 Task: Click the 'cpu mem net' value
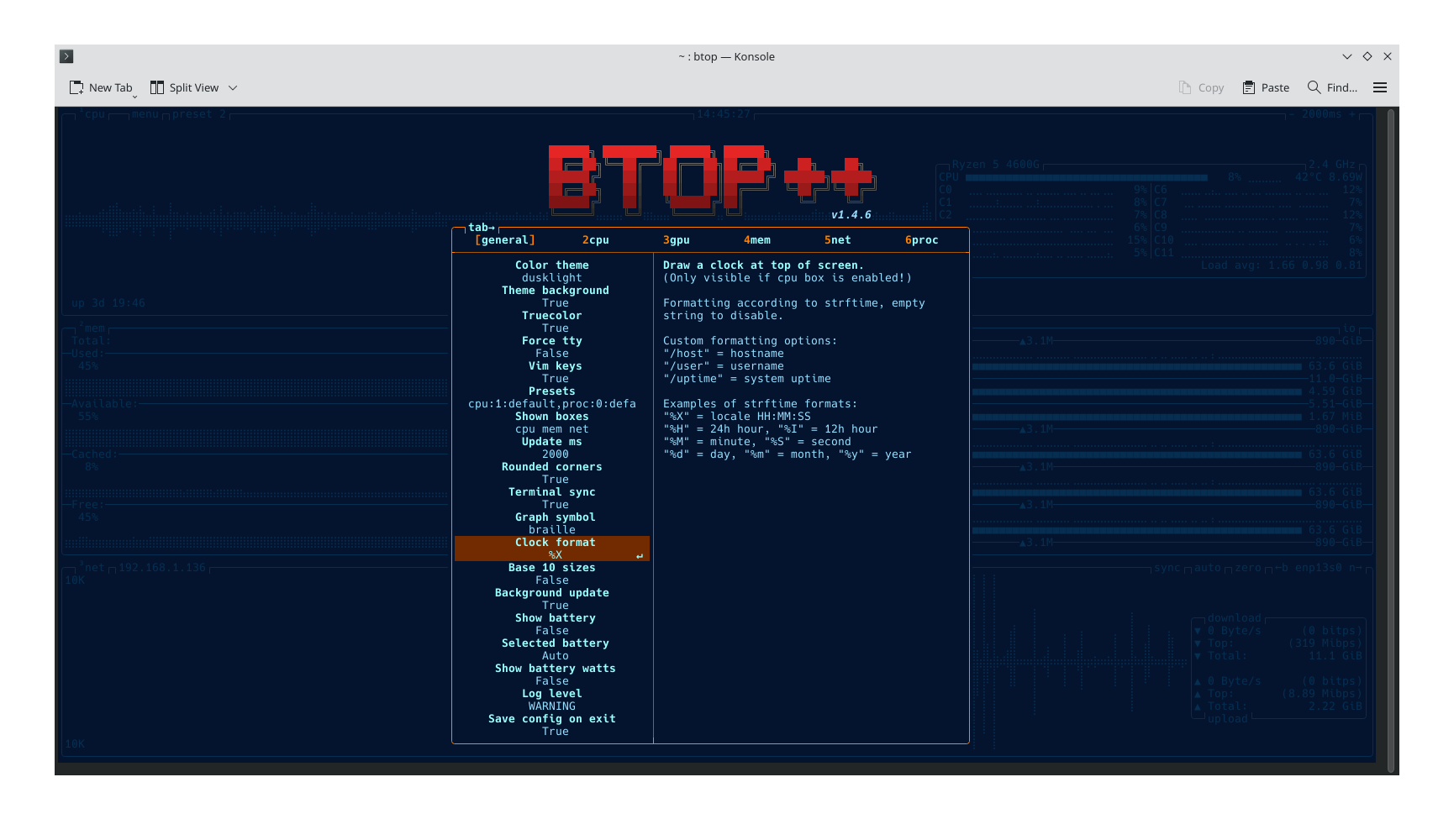[552, 429]
